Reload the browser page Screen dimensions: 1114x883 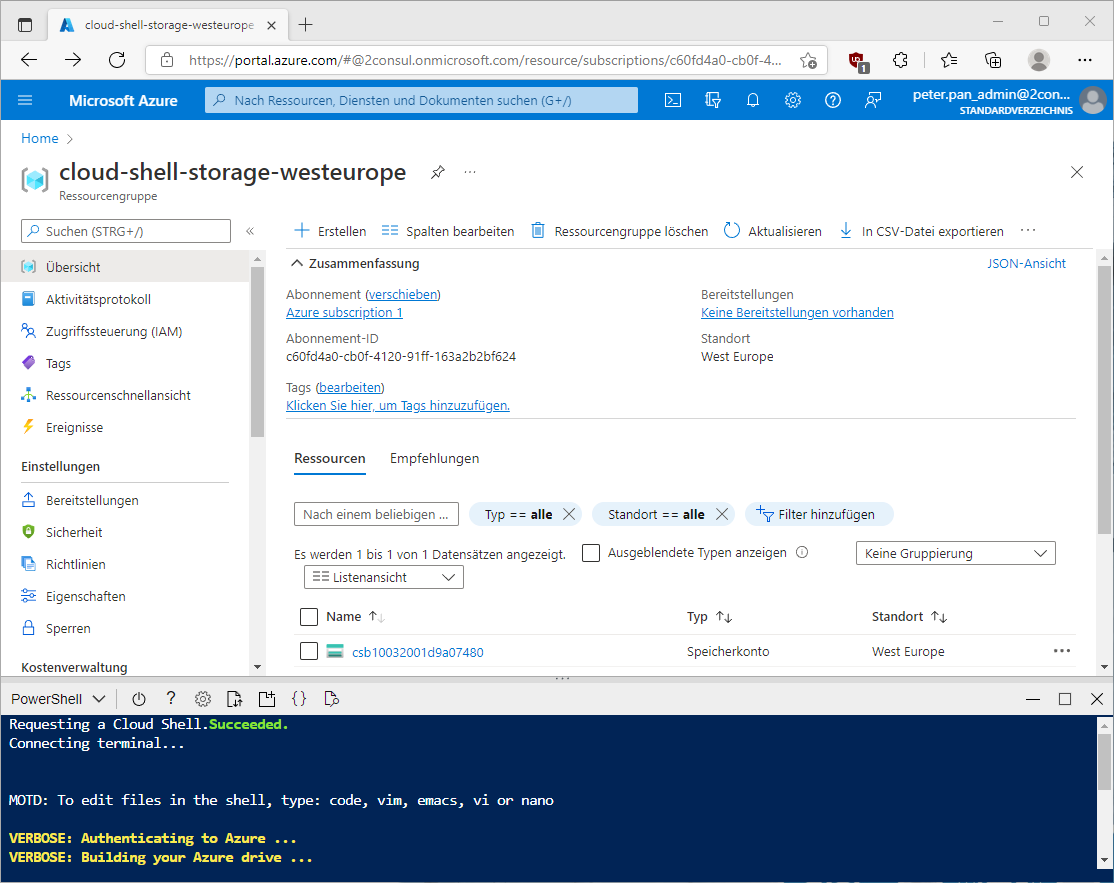pos(117,60)
